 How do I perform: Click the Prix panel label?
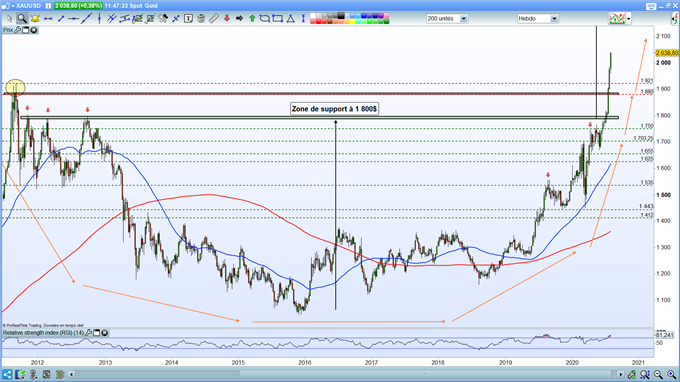tap(8, 30)
